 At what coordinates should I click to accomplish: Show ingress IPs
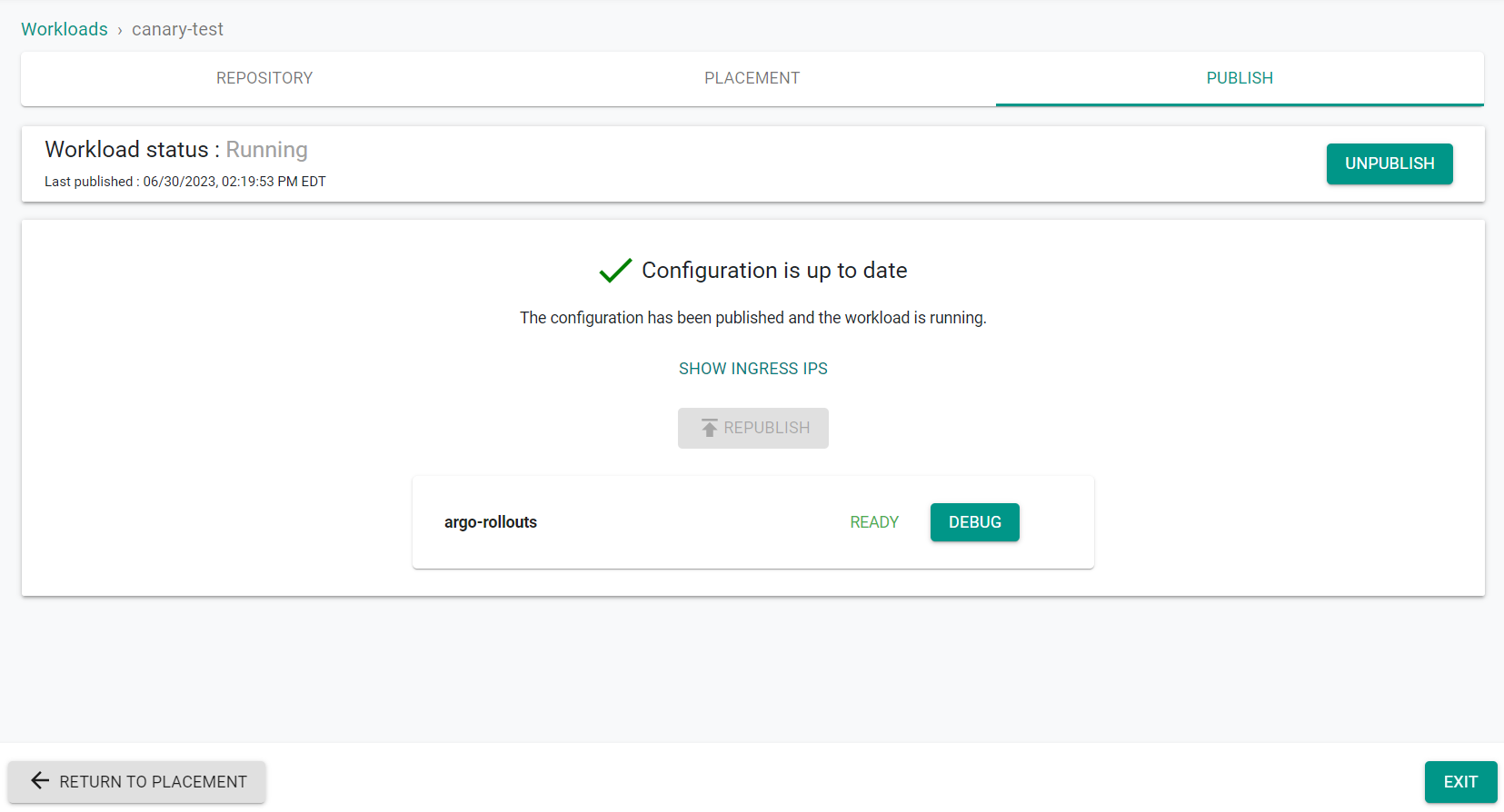(752, 369)
